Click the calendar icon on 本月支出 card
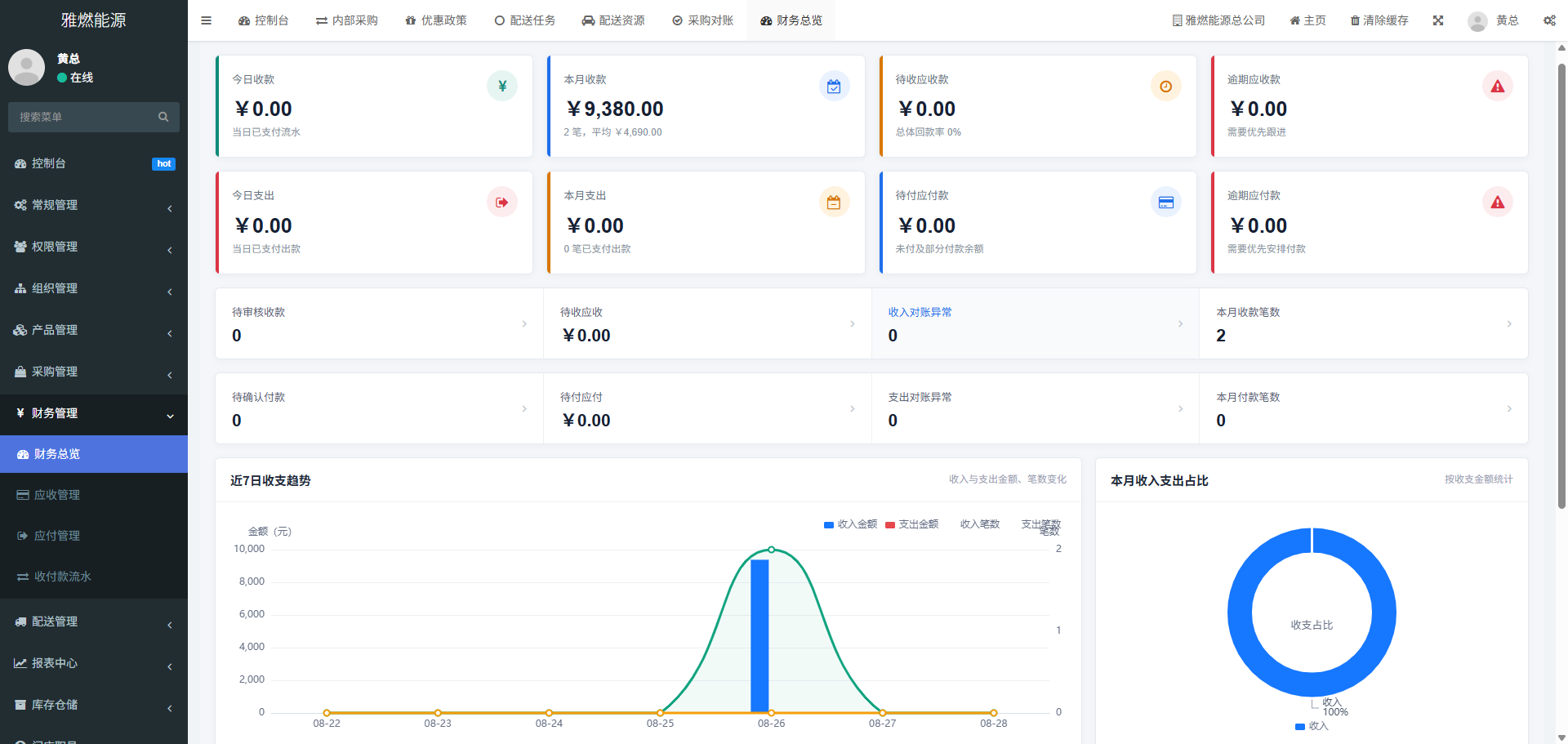Viewport: 1568px width, 744px height. [834, 202]
